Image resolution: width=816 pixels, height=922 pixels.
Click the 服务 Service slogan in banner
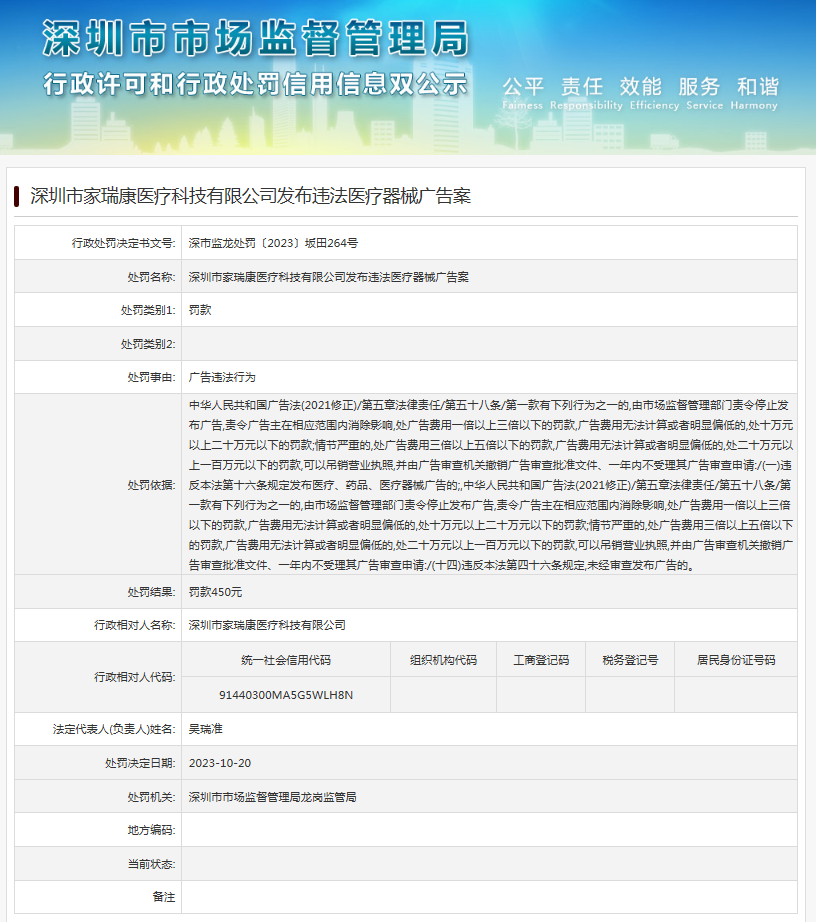tap(704, 93)
